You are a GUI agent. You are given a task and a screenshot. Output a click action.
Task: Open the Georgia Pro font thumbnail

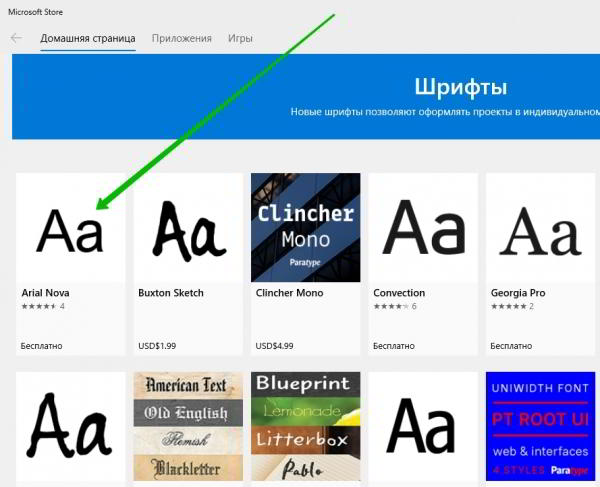pyautogui.click(x=540, y=228)
